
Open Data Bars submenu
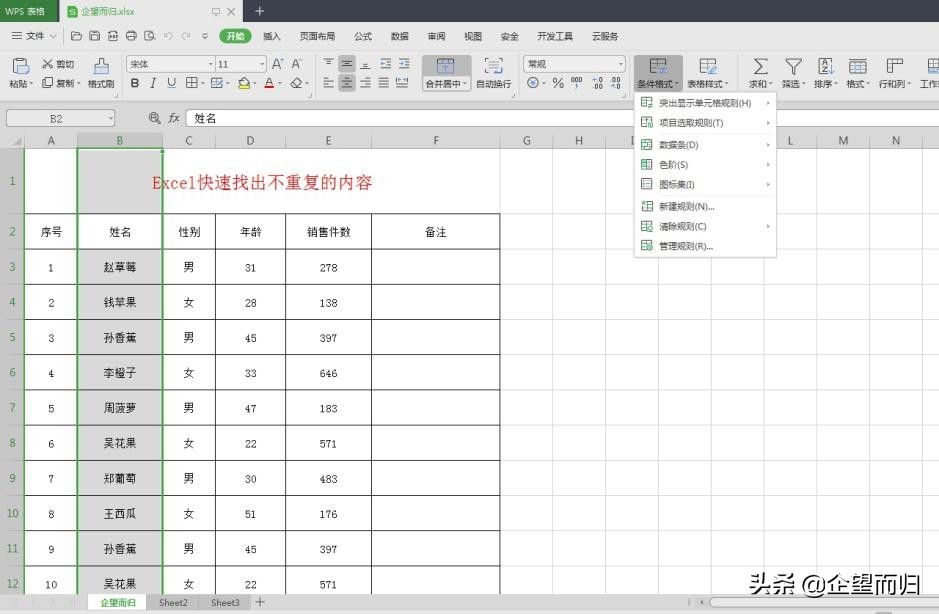[x=705, y=145]
